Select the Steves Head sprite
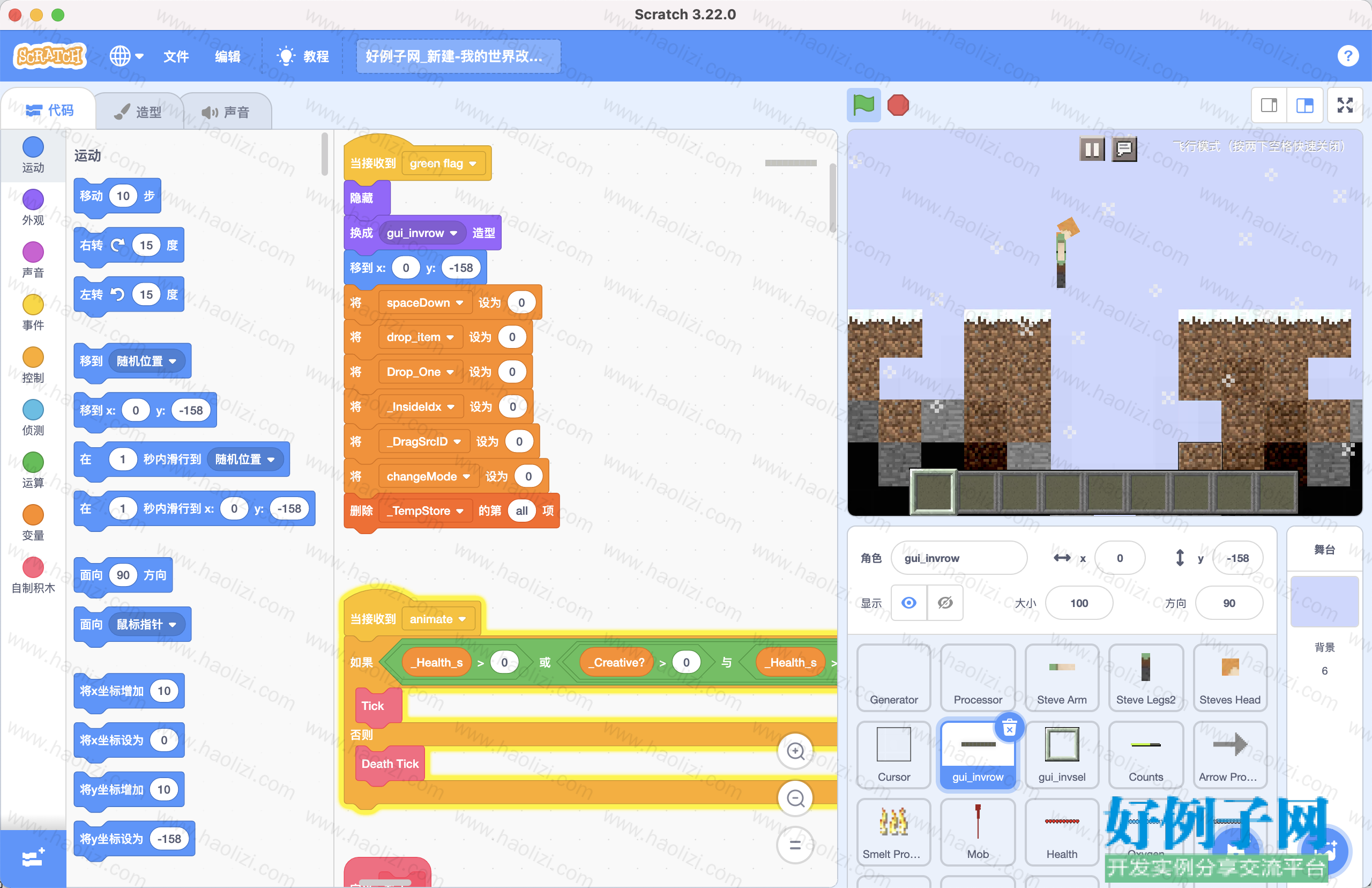 tap(1229, 678)
